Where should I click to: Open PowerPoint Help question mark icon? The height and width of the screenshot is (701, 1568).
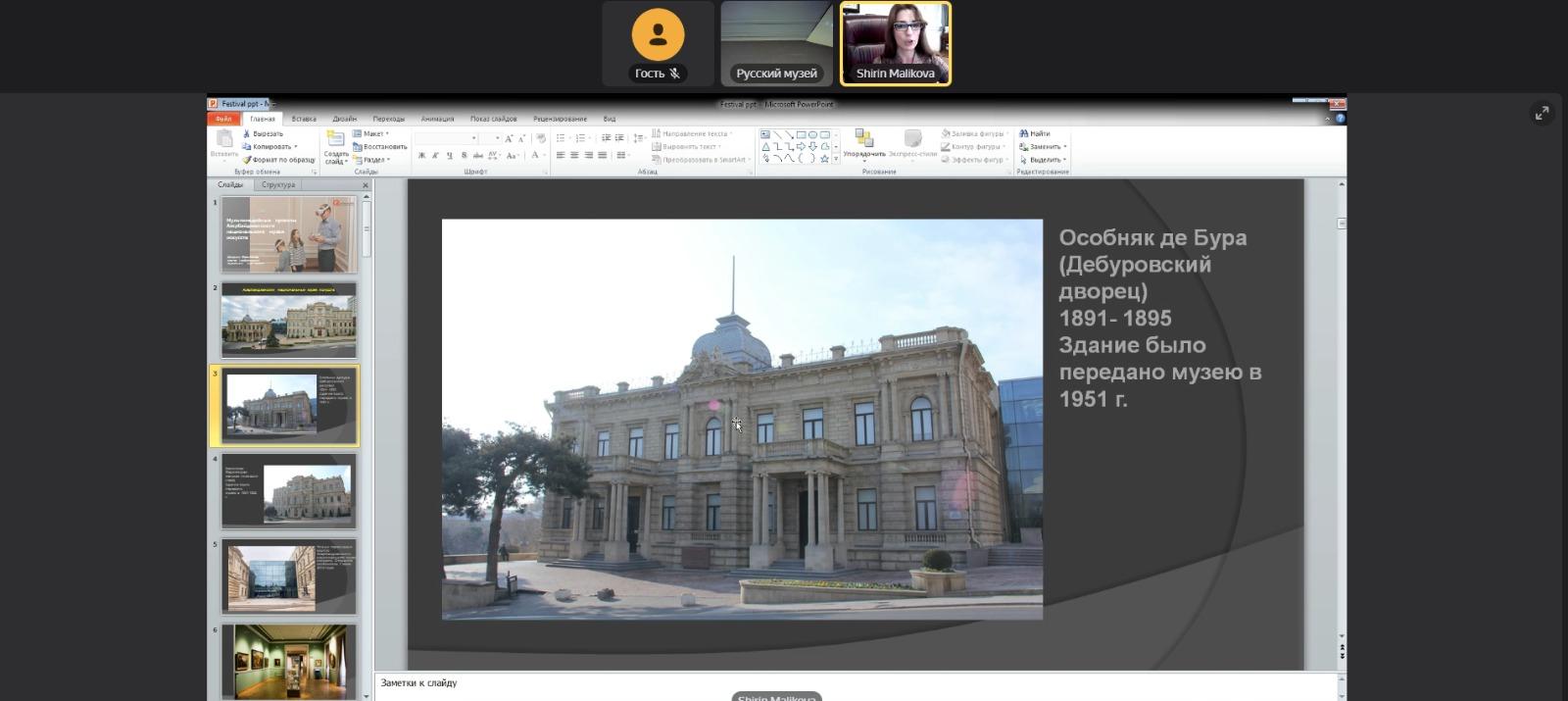pyautogui.click(x=1341, y=119)
